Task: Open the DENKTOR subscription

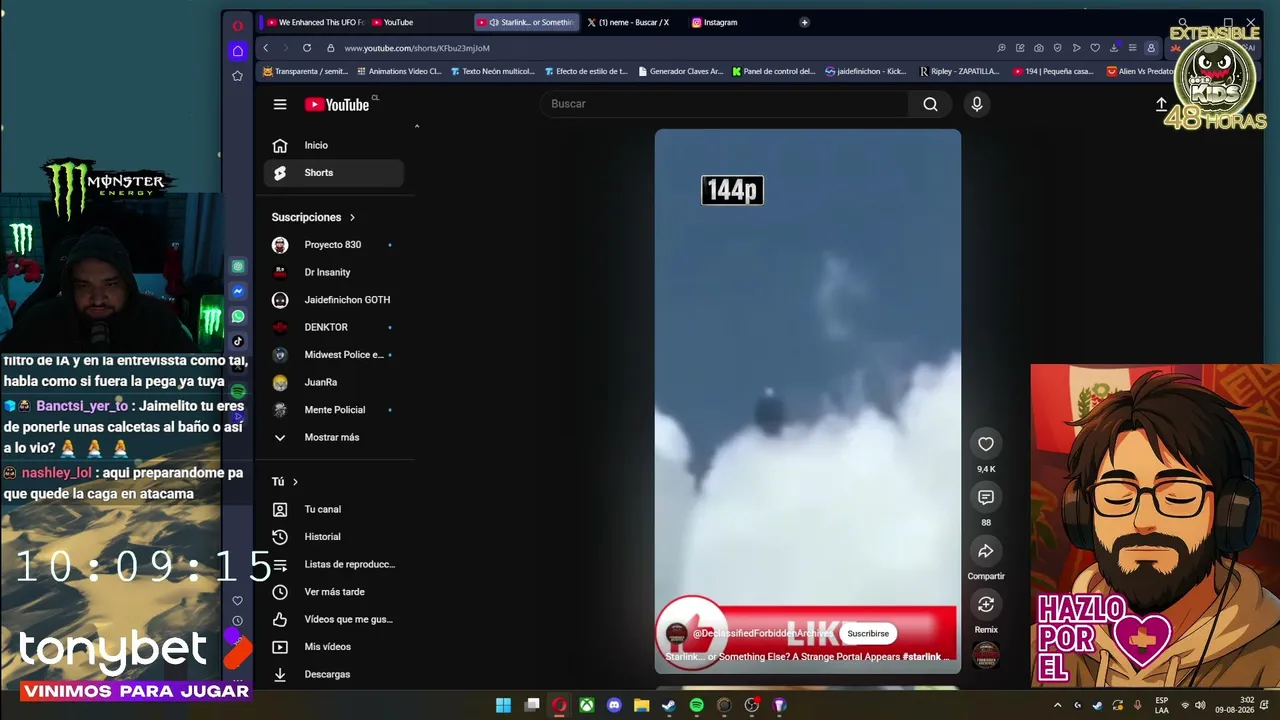Action: [x=334, y=327]
